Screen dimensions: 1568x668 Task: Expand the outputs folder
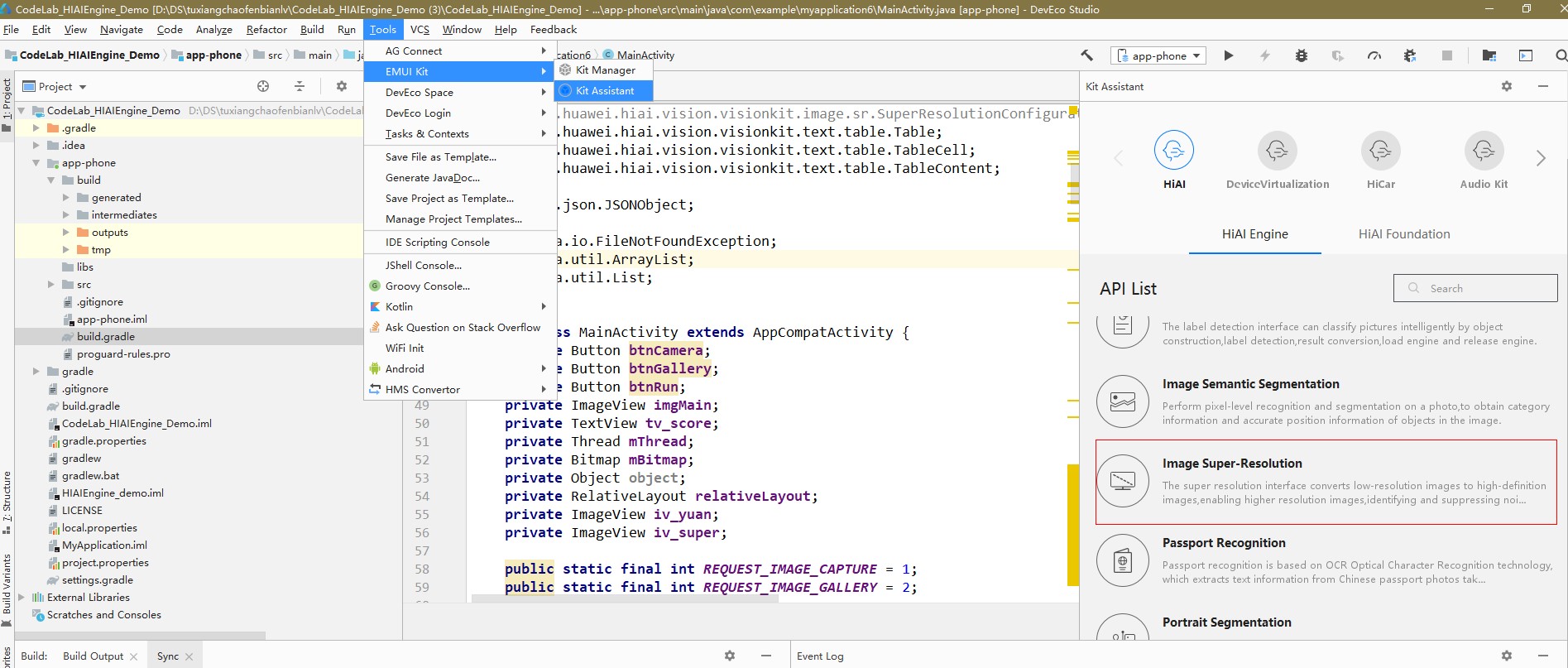tap(65, 233)
